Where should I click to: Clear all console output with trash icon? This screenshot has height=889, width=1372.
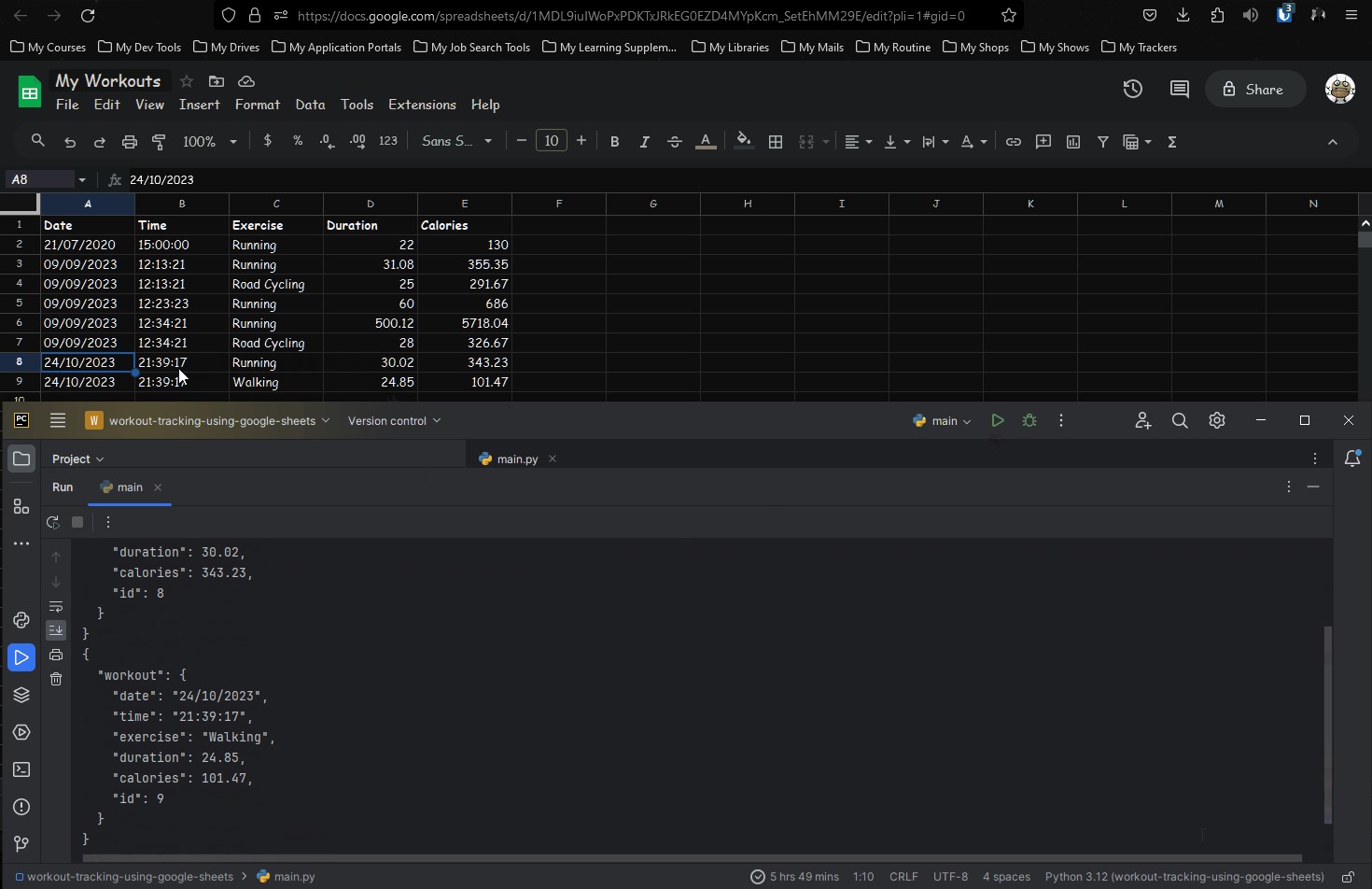[56, 679]
